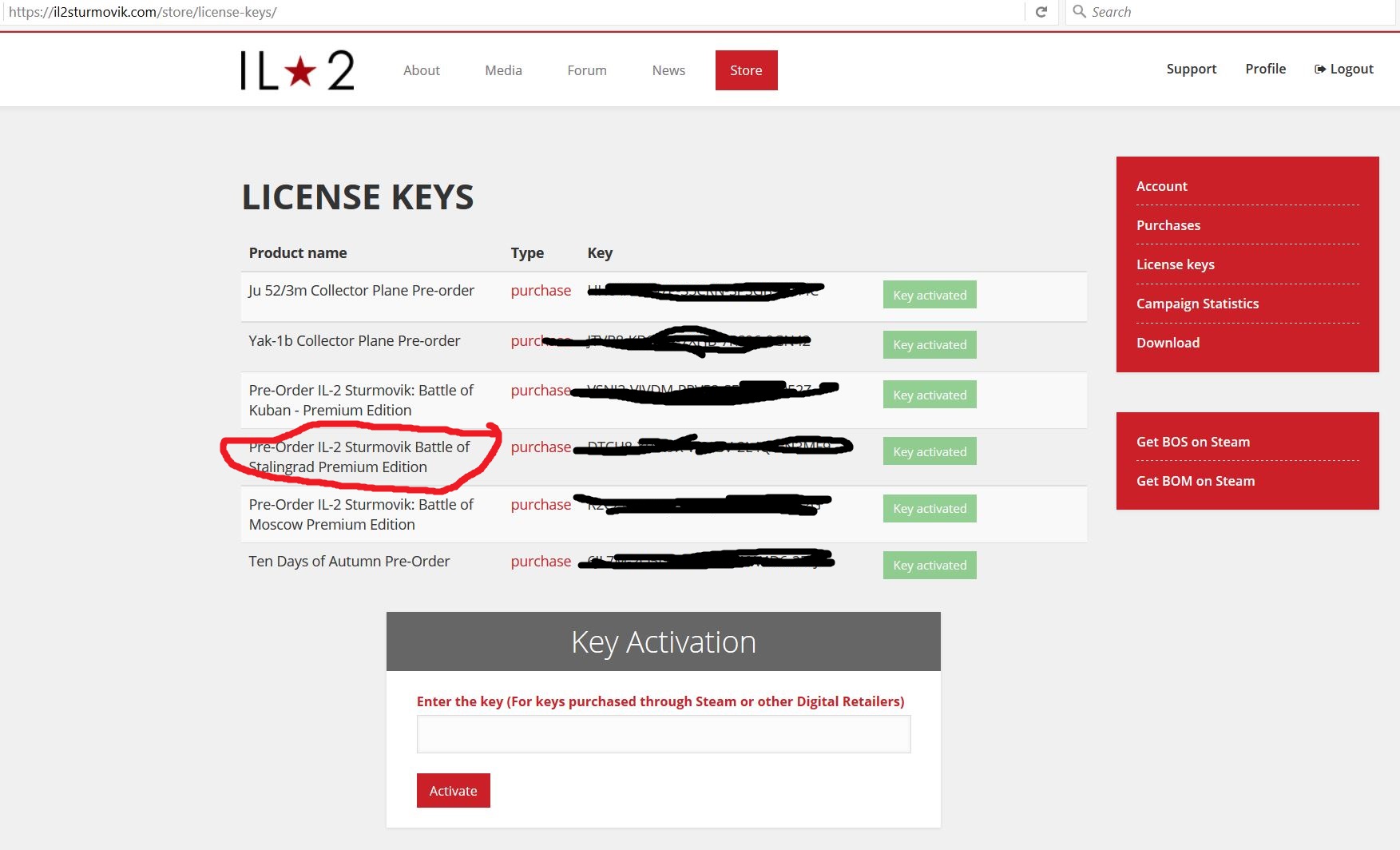The width and height of the screenshot is (1400, 850).
Task: Click the LICENSE KEYS page heading
Action: (358, 197)
